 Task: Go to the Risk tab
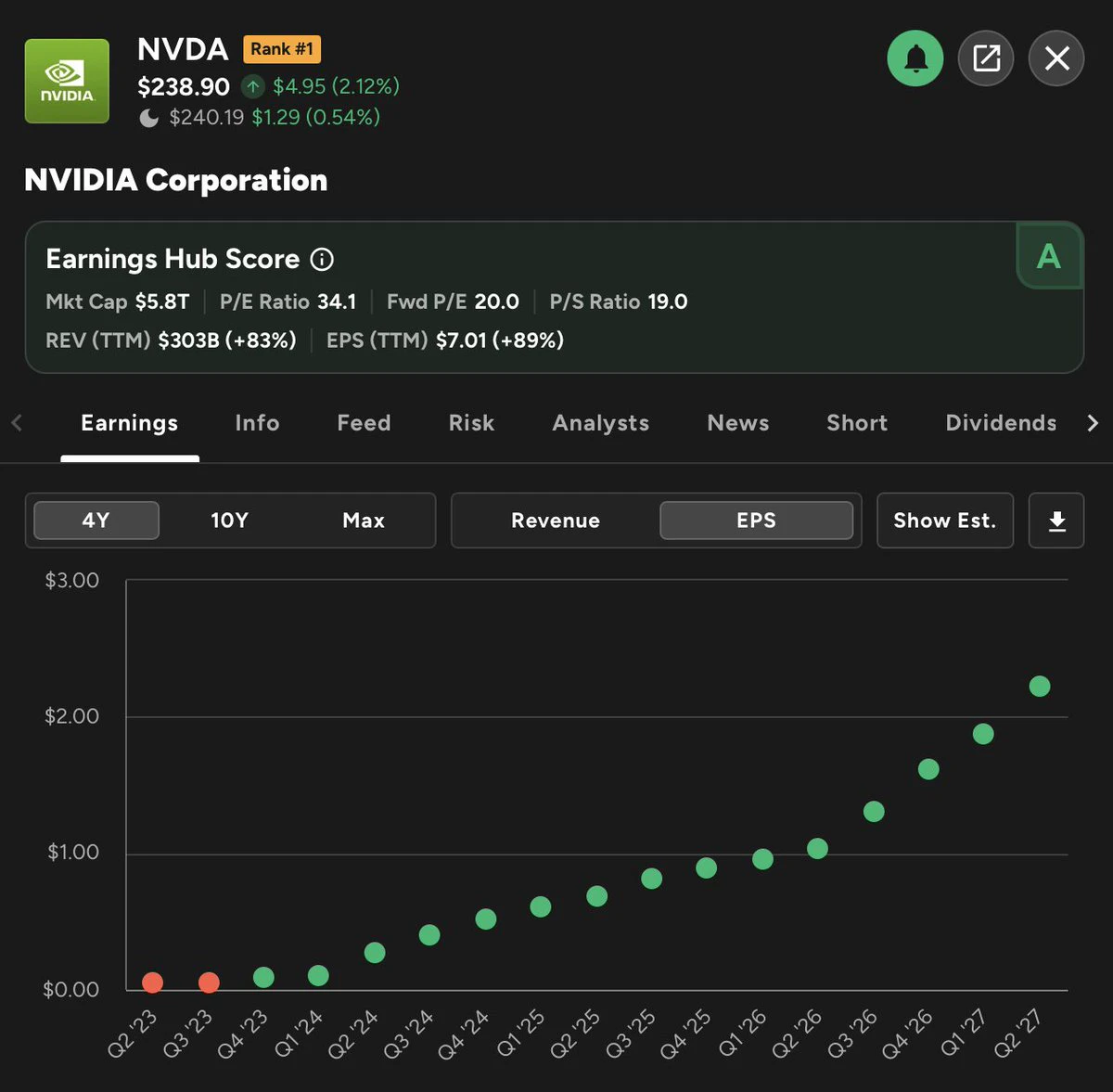[471, 423]
